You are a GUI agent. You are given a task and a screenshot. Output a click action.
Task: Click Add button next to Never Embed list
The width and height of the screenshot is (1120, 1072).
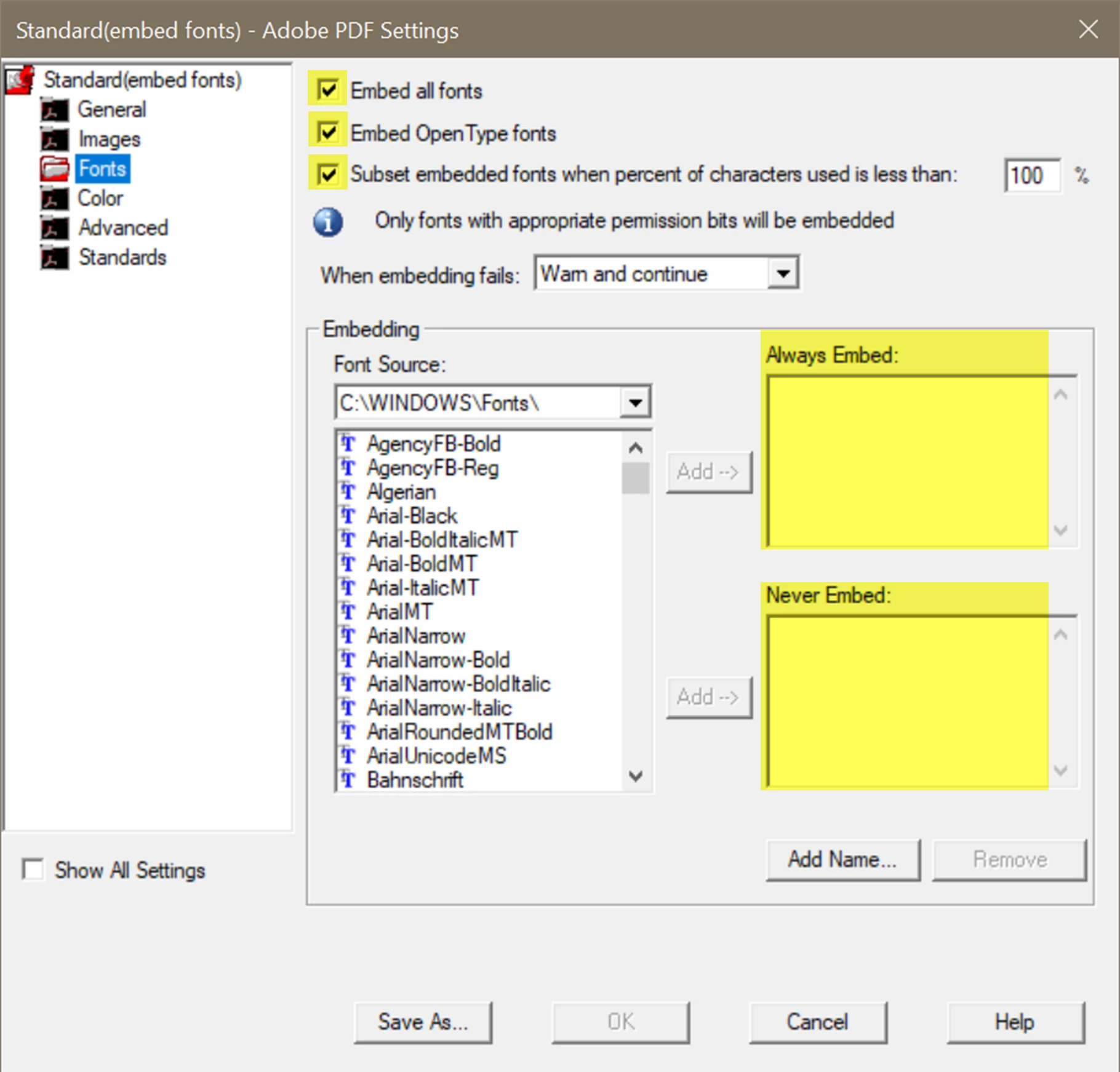point(709,697)
